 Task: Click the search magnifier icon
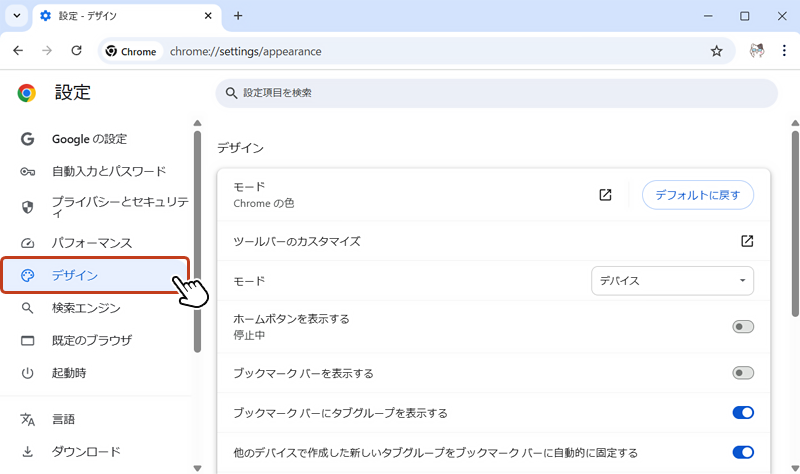click(x=231, y=93)
